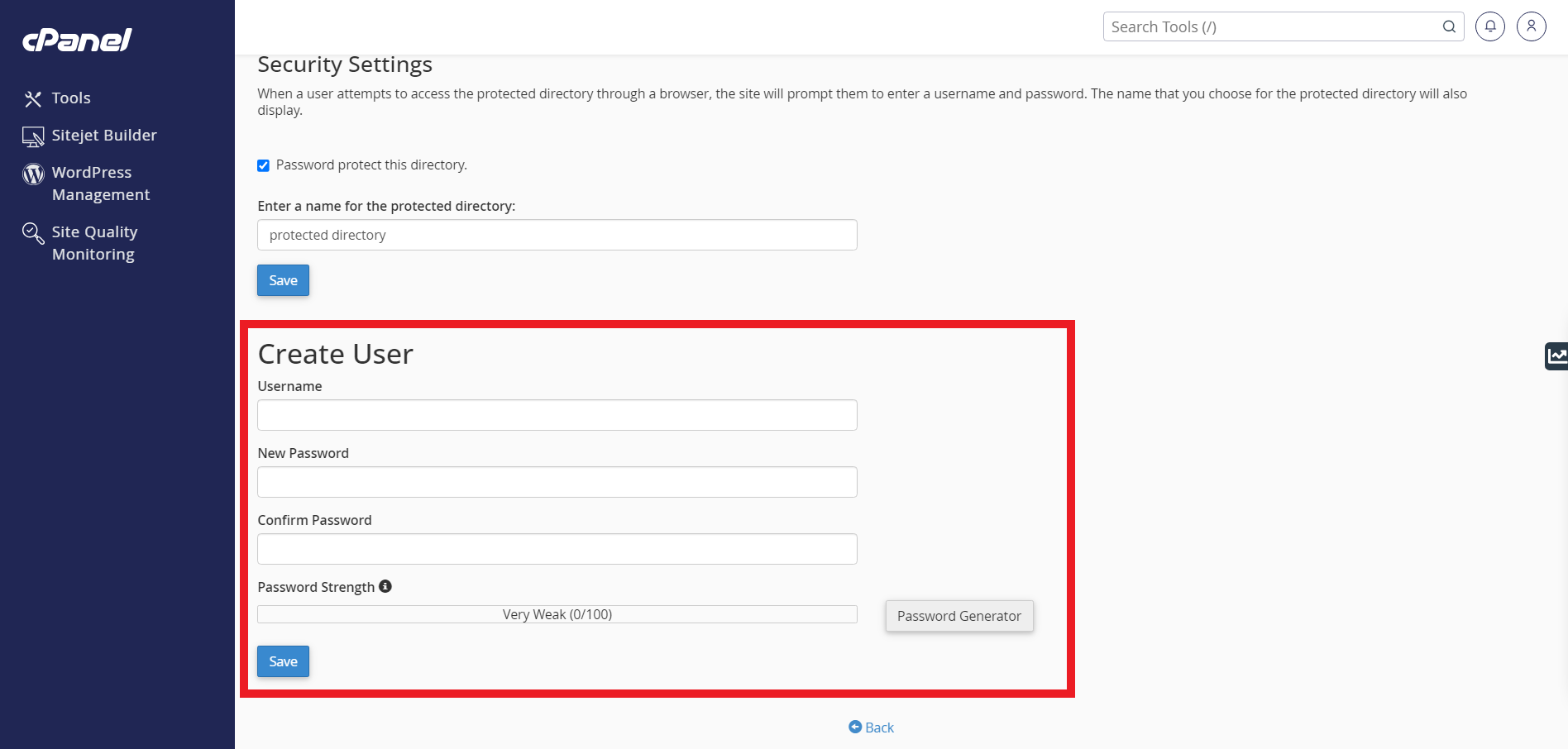Click the WordPress logo icon
Viewport: 1568px width, 749px height.
coord(33,174)
